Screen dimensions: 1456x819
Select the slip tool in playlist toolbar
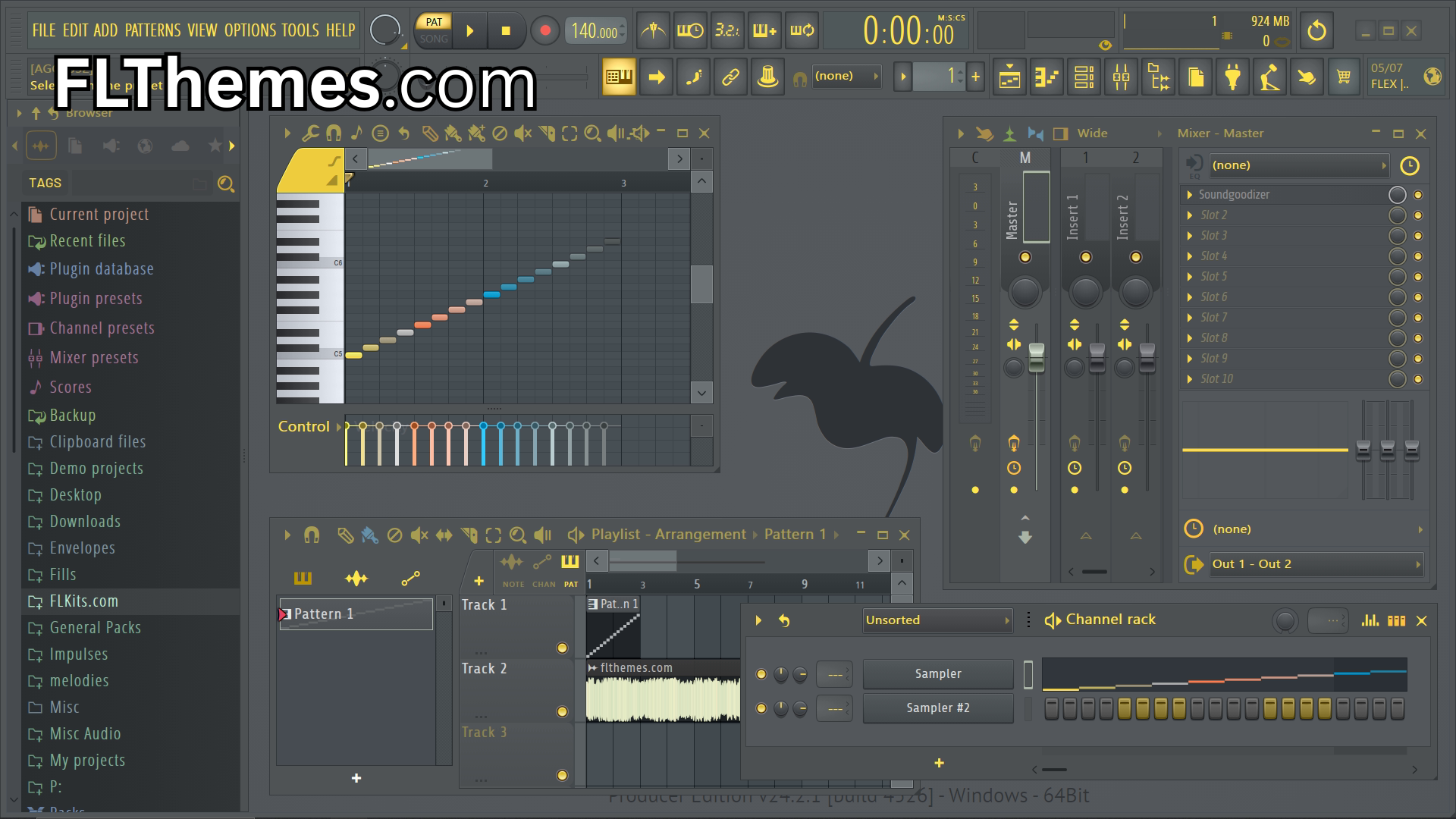pyautogui.click(x=444, y=535)
